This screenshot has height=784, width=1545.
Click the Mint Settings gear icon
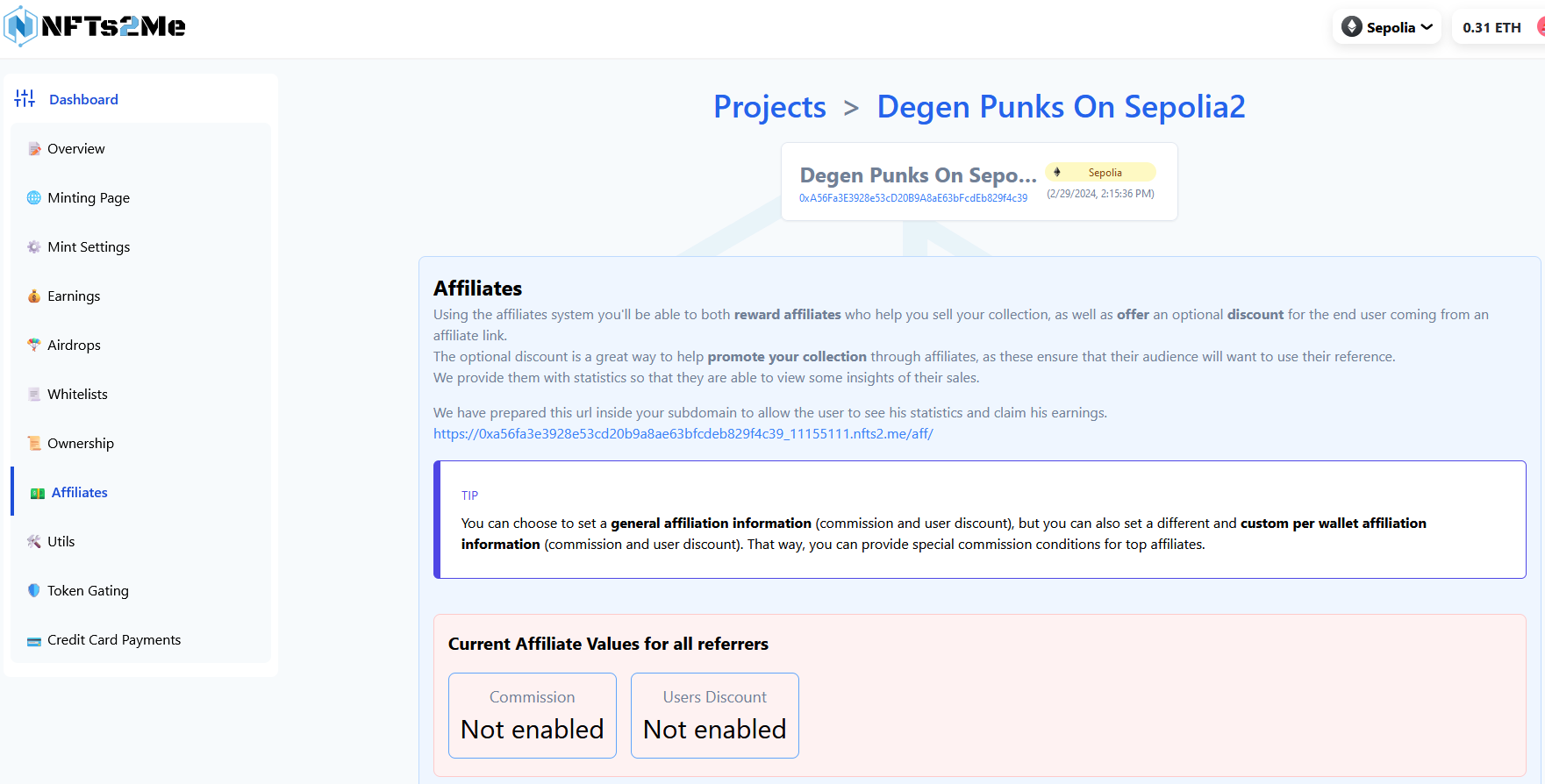[34, 247]
